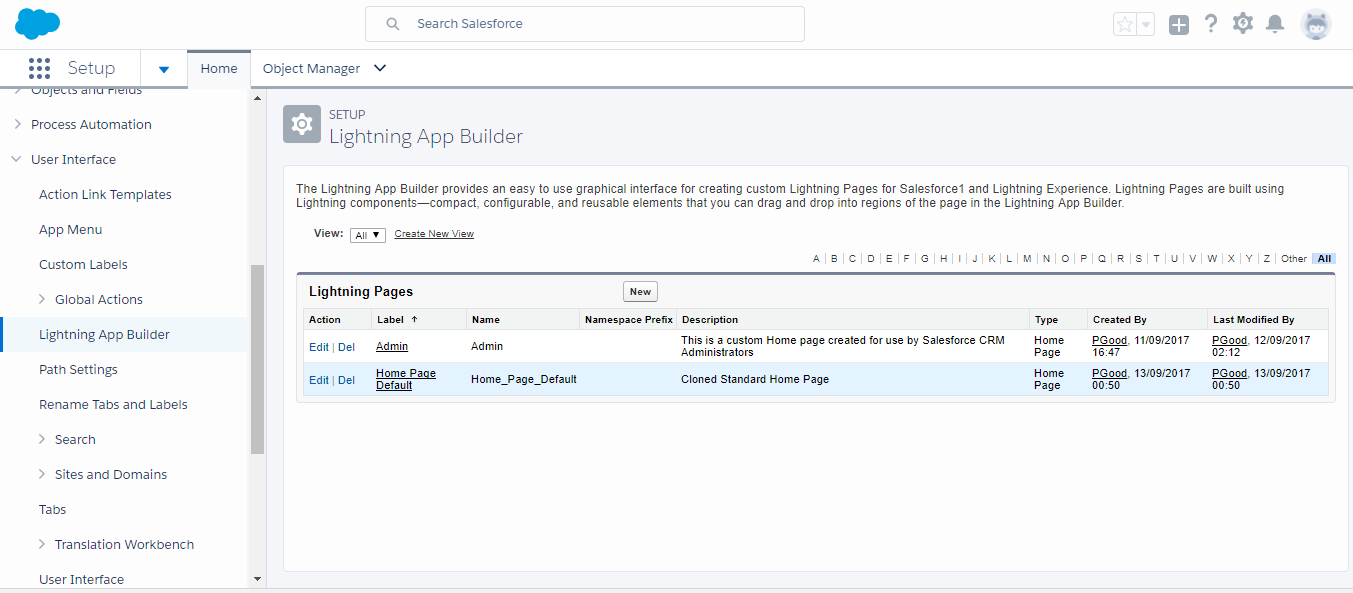The width and height of the screenshot is (1353, 593).
Task: Expand the Global Actions node
Action: 42,299
